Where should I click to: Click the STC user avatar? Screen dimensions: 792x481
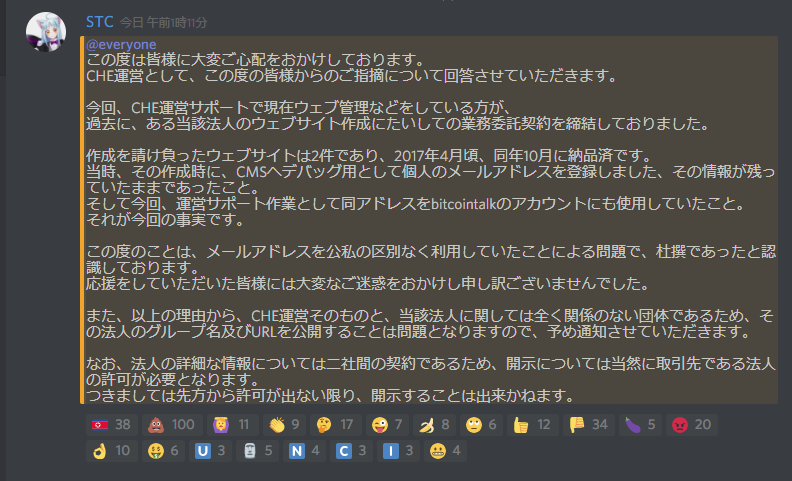(x=46, y=32)
